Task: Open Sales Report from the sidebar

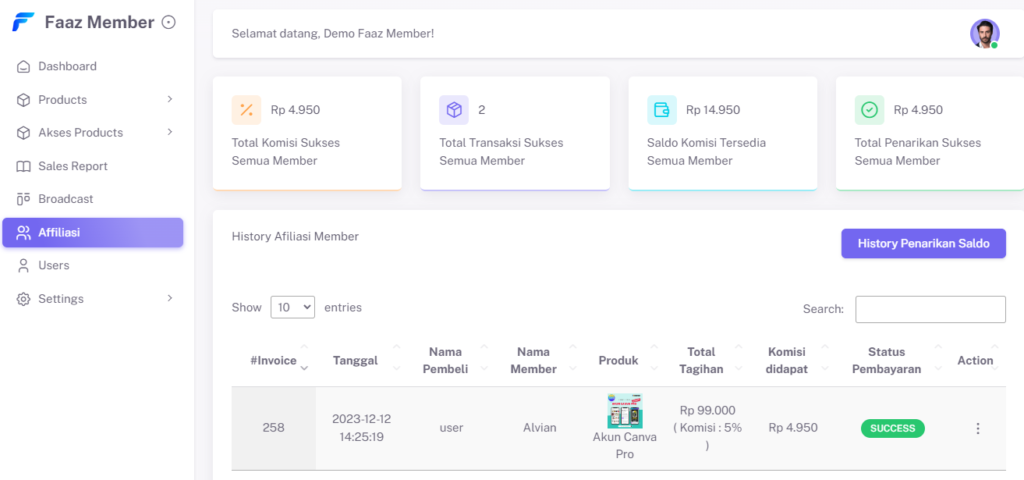Action: (72, 166)
